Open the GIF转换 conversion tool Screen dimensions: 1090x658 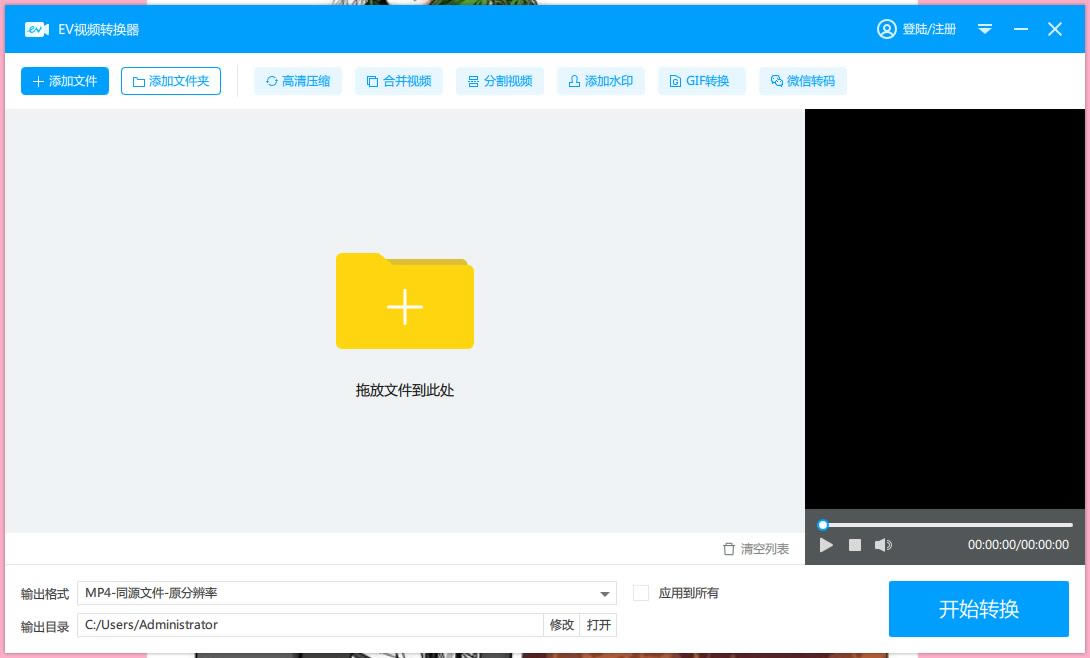pos(702,81)
